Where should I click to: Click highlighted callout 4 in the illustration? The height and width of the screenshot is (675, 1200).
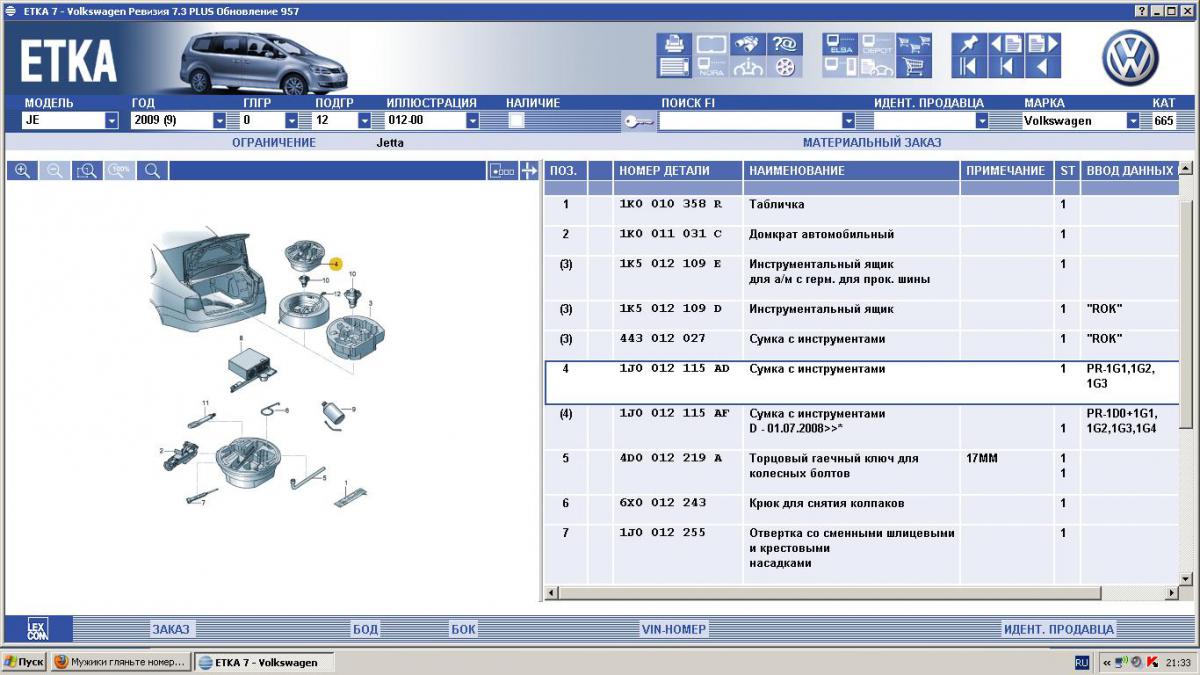337,264
